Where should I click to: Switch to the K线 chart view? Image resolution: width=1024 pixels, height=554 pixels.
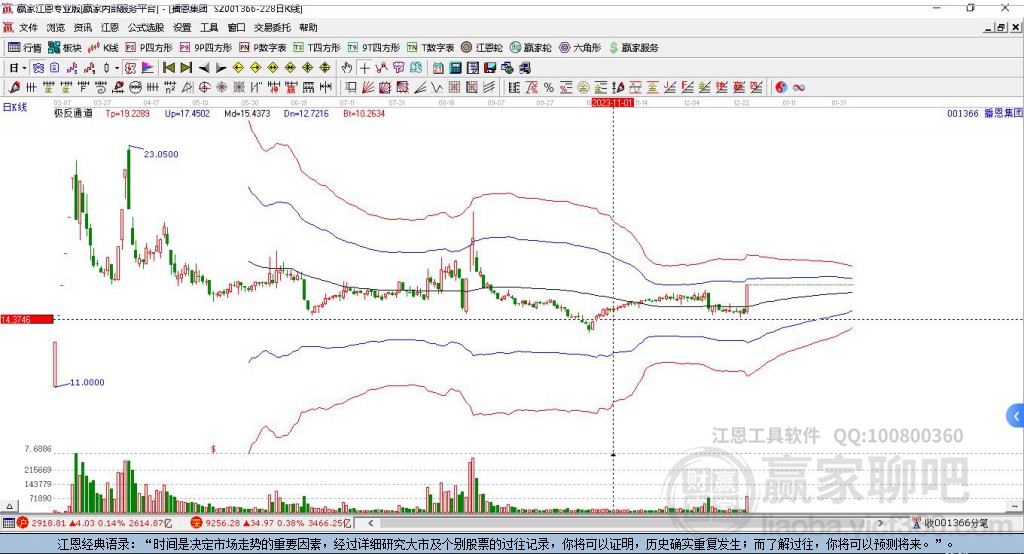[103, 48]
